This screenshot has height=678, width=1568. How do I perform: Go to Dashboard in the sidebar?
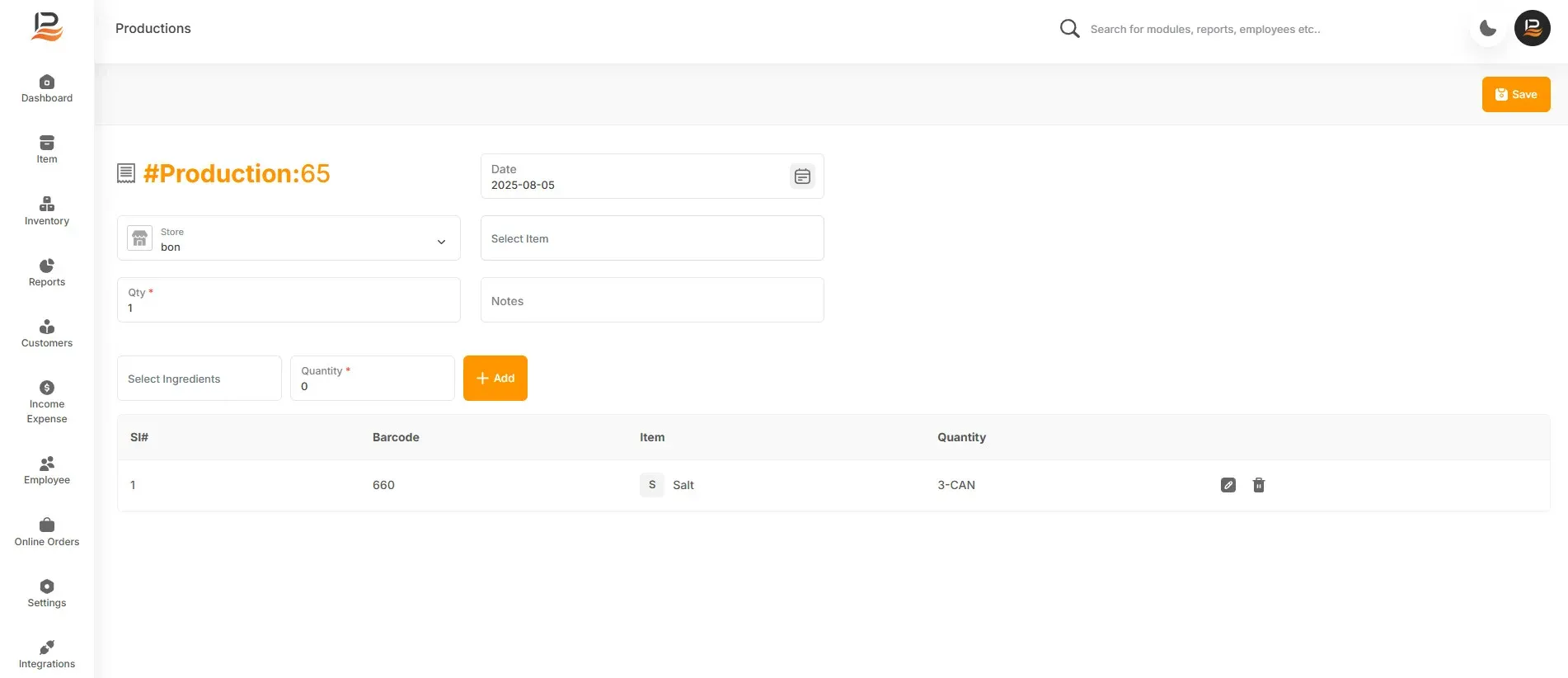(47, 89)
